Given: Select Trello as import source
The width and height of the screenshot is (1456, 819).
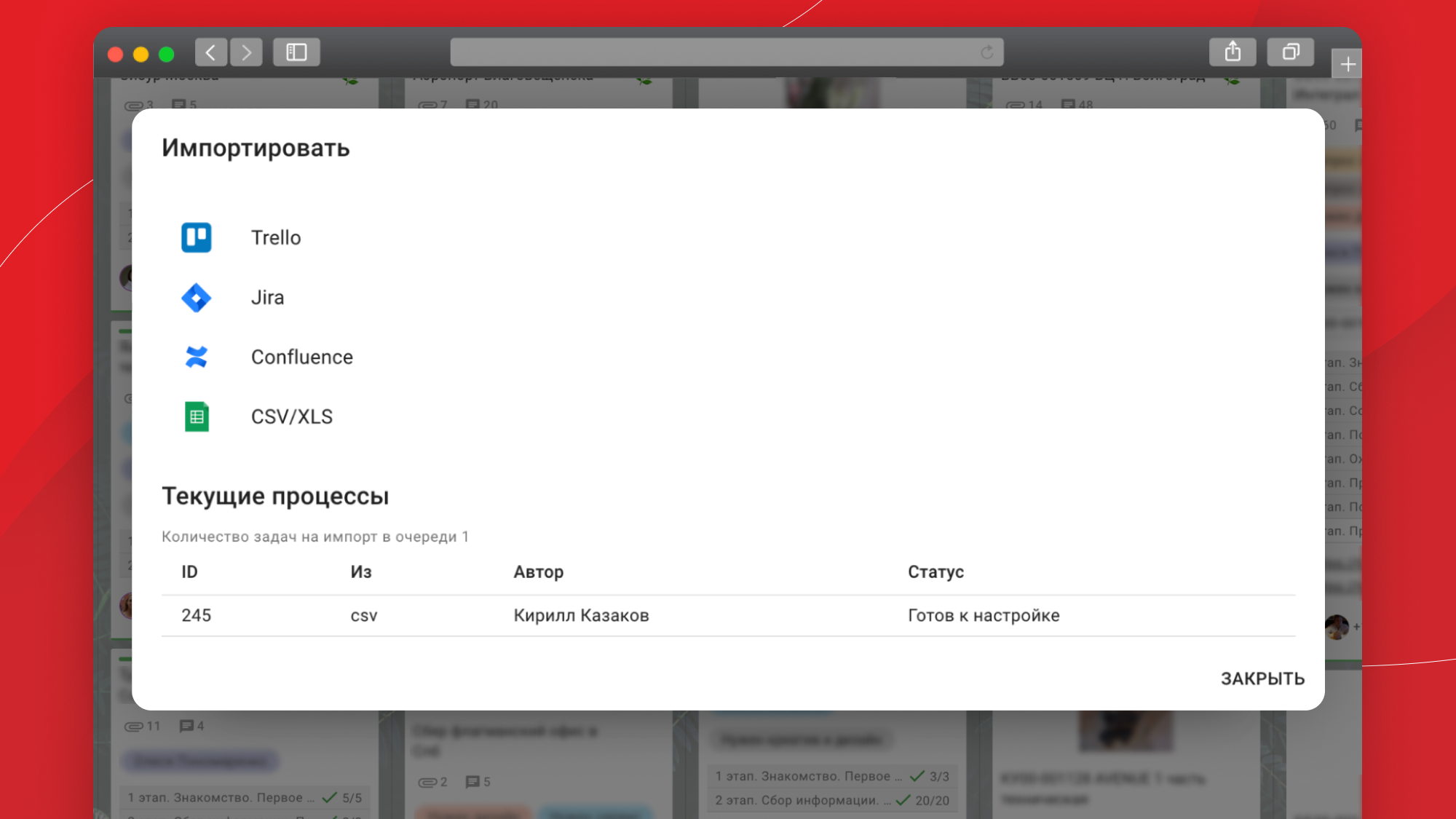Looking at the screenshot, I should click(x=276, y=238).
